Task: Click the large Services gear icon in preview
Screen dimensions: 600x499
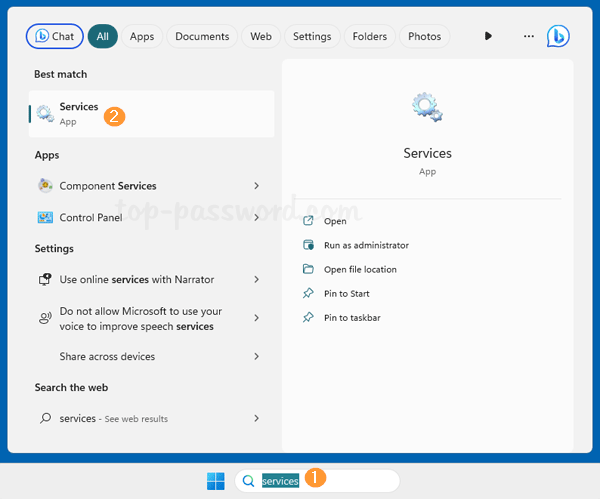Action: (x=427, y=108)
